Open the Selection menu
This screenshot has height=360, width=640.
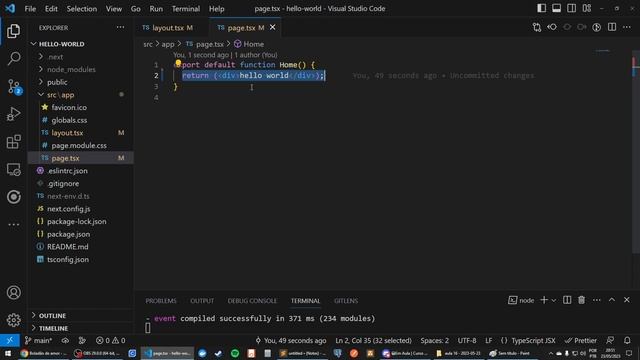pyautogui.click(x=82, y=9)
